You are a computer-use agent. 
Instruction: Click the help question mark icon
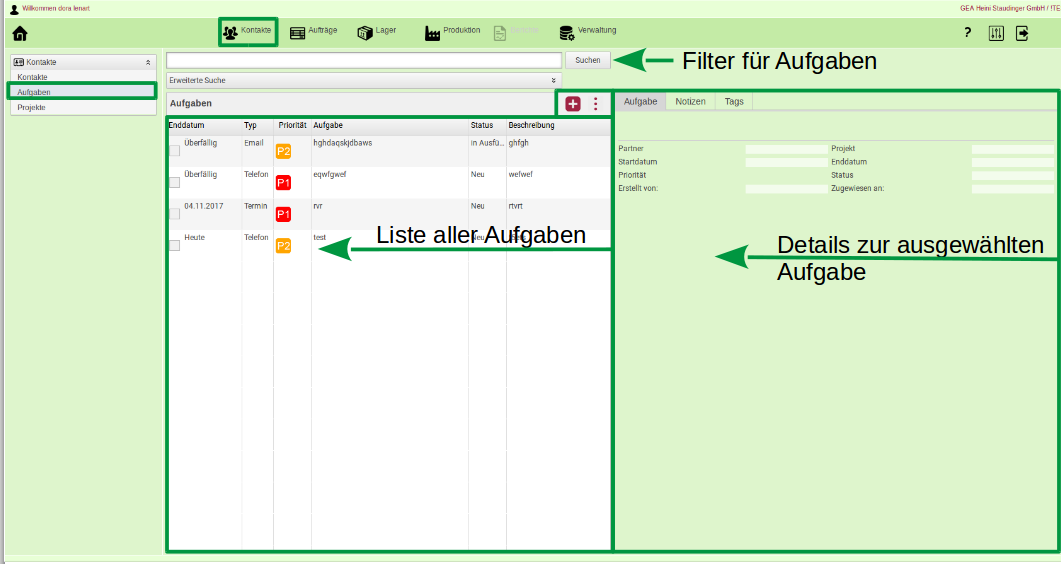[x=967, y=33]
